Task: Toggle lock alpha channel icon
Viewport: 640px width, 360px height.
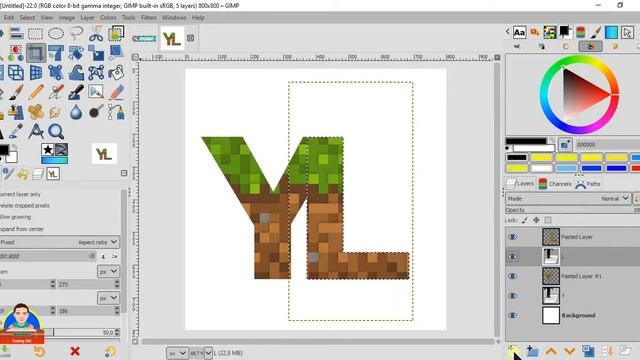Action: click(548, 220)
